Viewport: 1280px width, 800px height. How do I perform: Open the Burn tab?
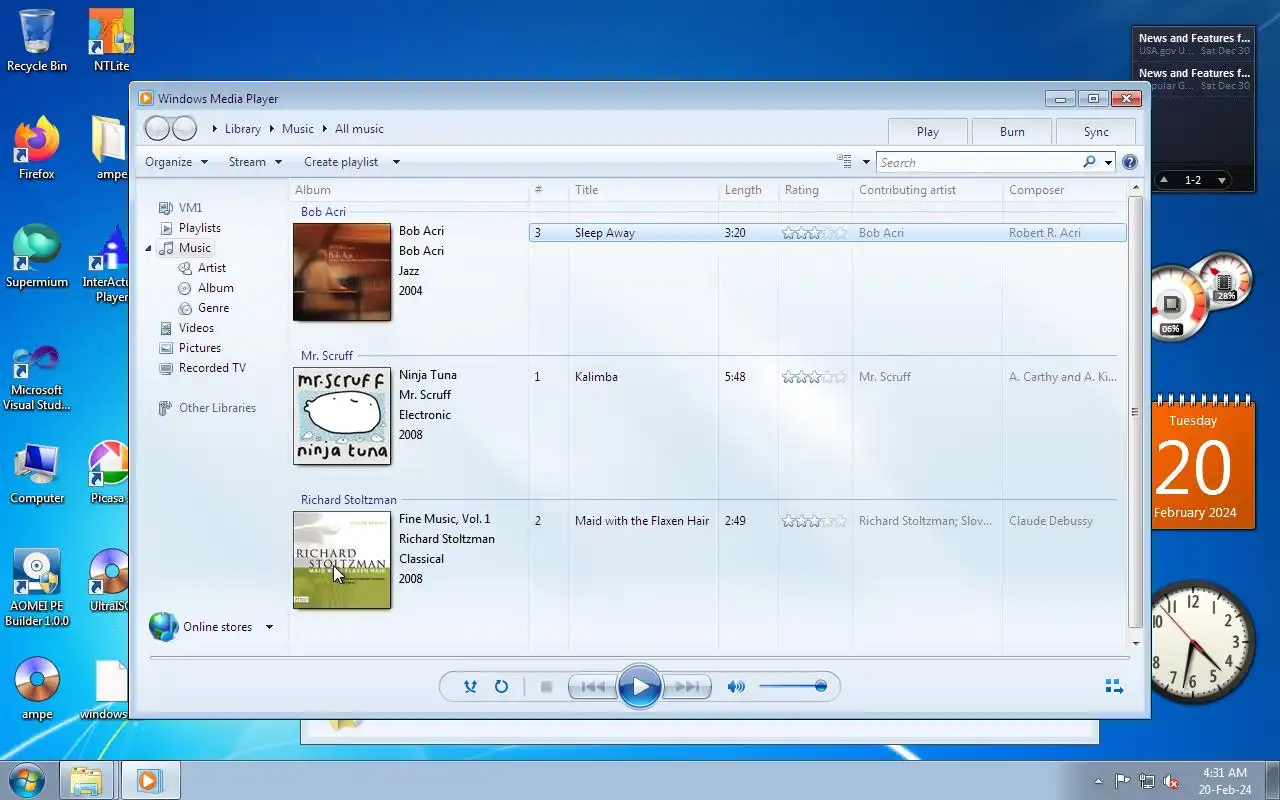(x=1012, y=132)
